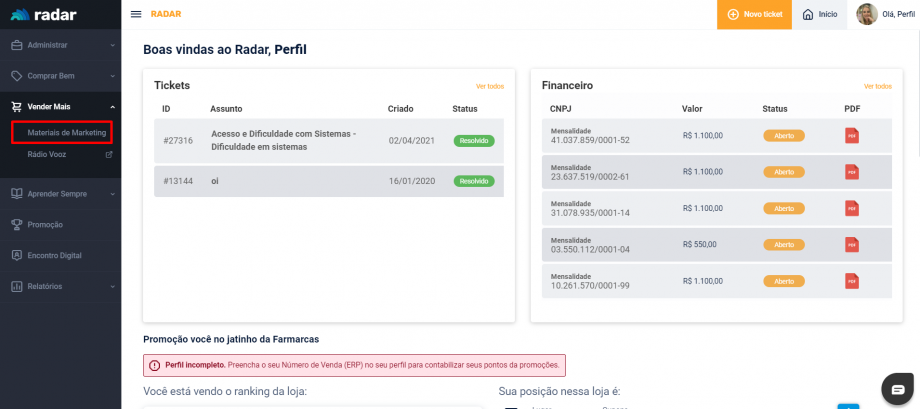Expand Aprender Sempre in sidebar
This screenshot has height=409, width=920.
(61, 194)
